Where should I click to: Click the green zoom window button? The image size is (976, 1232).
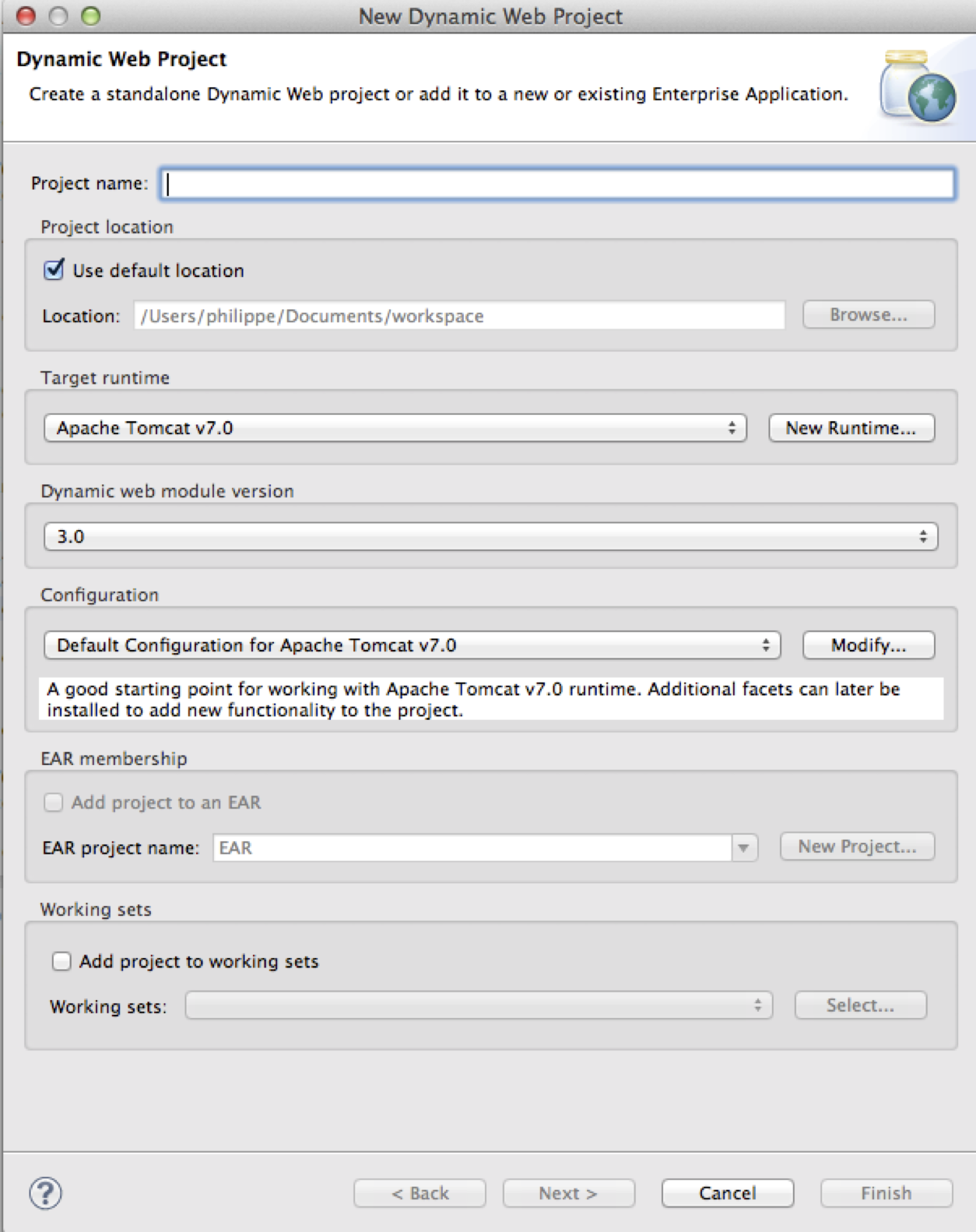91,16
